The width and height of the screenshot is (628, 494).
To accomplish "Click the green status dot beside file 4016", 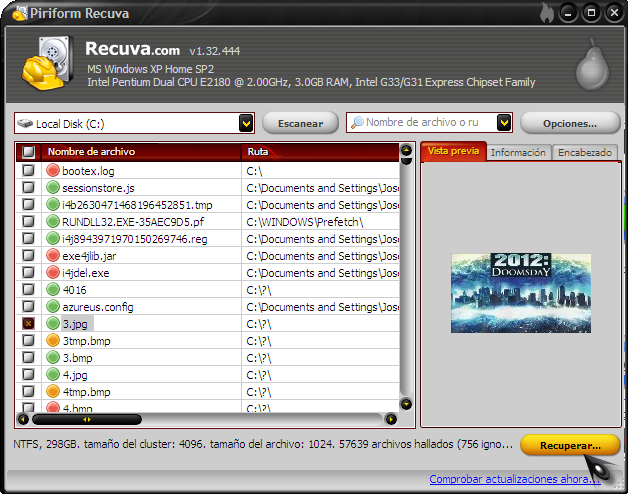I will (53, 289).
